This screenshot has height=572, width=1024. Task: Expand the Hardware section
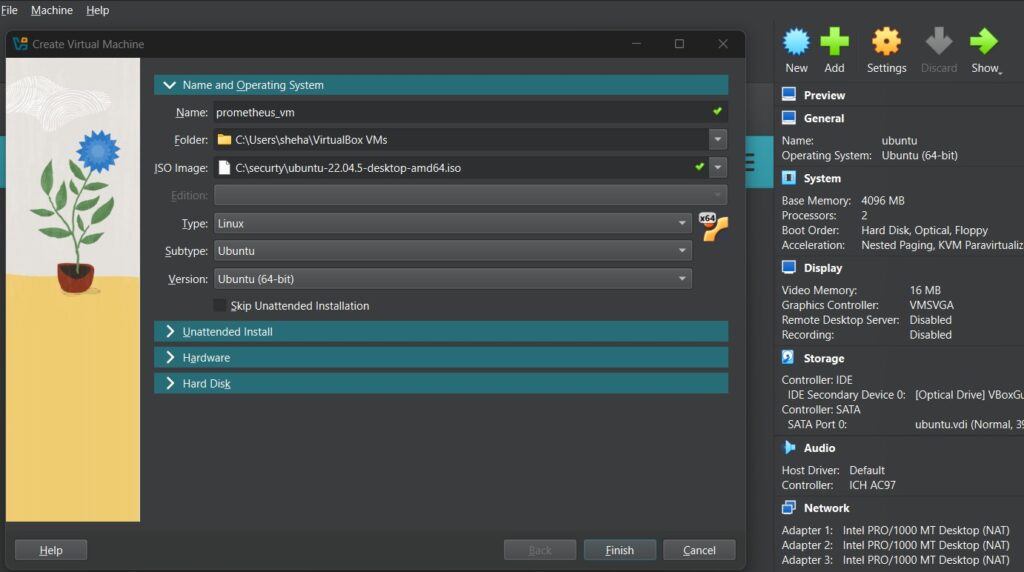point(441,358)
